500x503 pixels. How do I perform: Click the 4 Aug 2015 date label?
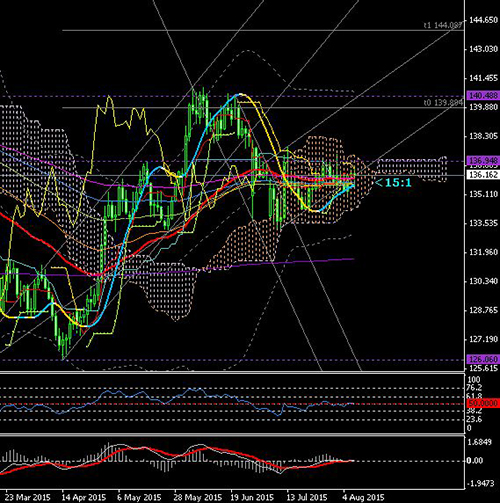tap(363, 497)
